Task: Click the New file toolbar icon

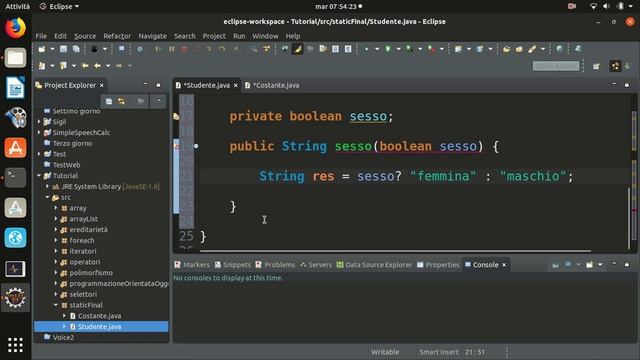Action: (42, 49)
